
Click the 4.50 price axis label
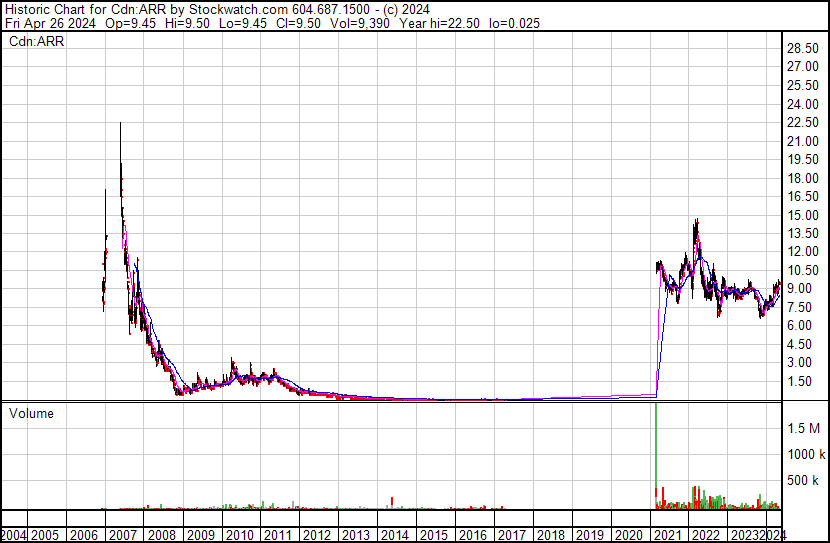point(800,344)
